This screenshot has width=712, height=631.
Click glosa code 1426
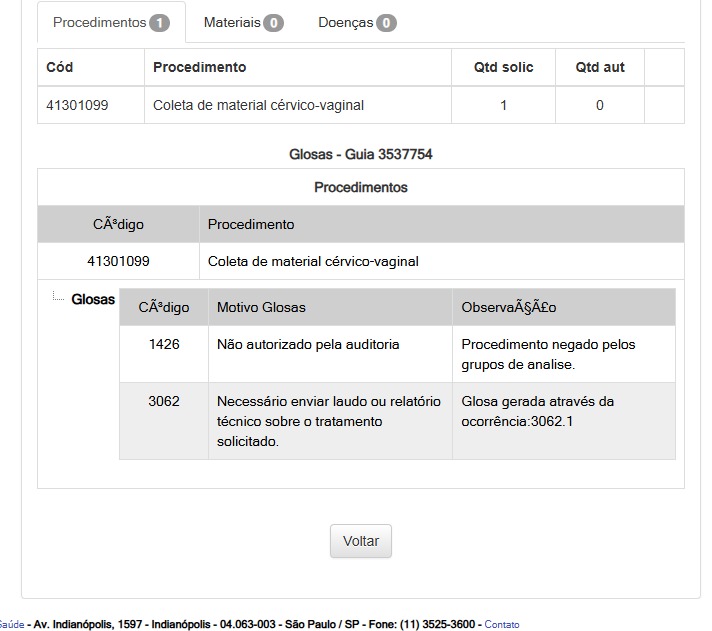coord(164,345)
